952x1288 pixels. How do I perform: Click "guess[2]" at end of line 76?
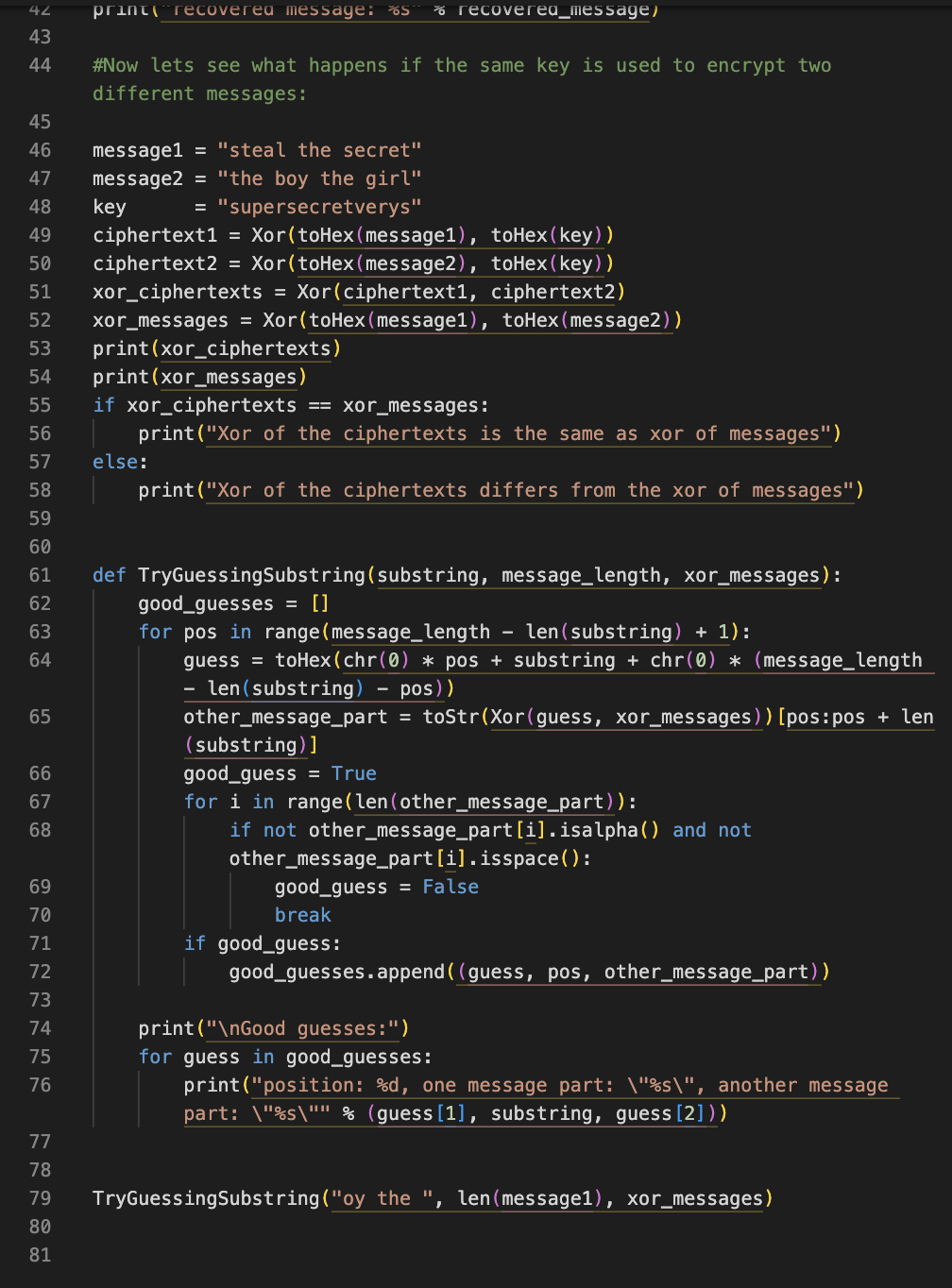pos(661,1113)
